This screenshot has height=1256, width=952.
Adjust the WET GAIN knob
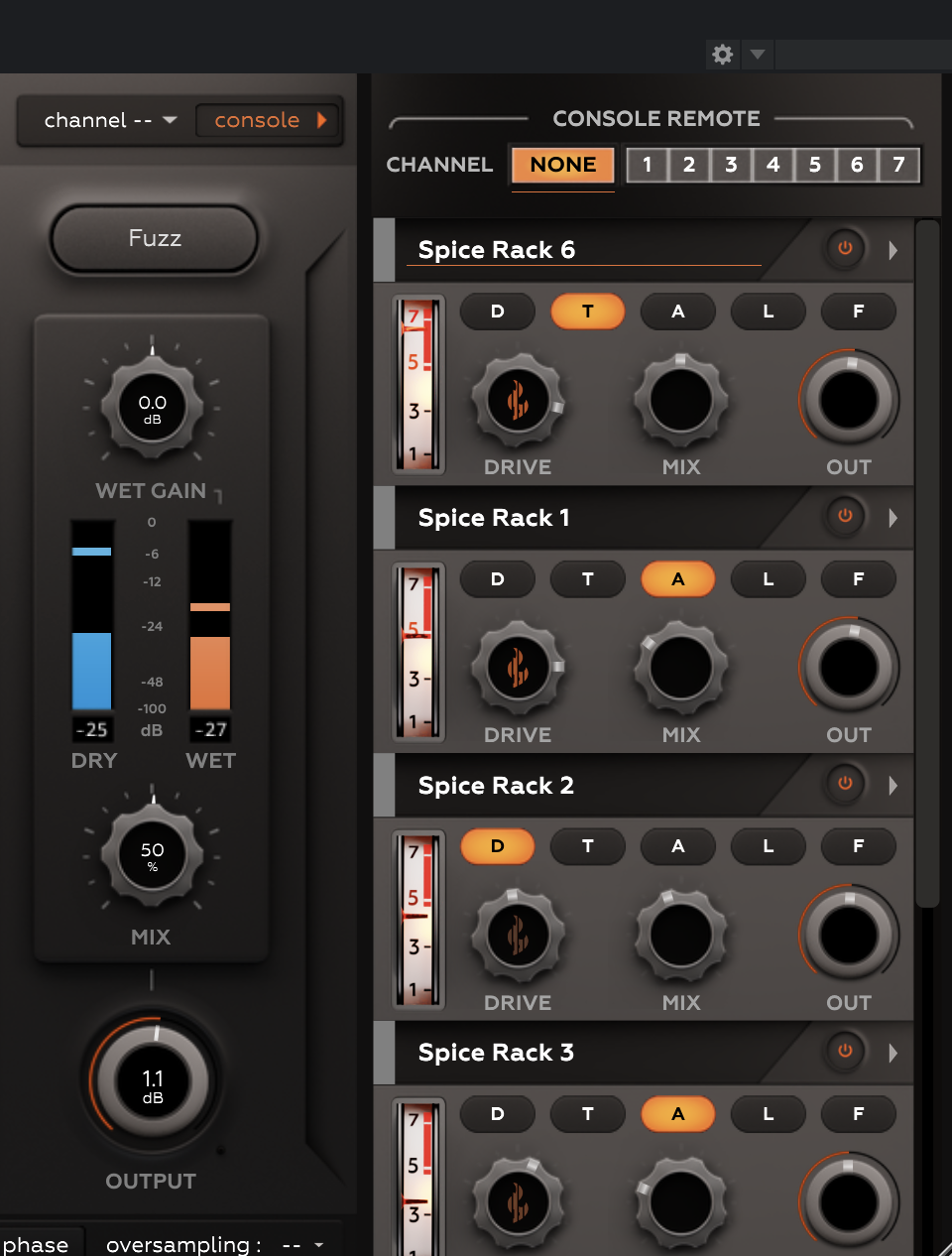point(152,408)
